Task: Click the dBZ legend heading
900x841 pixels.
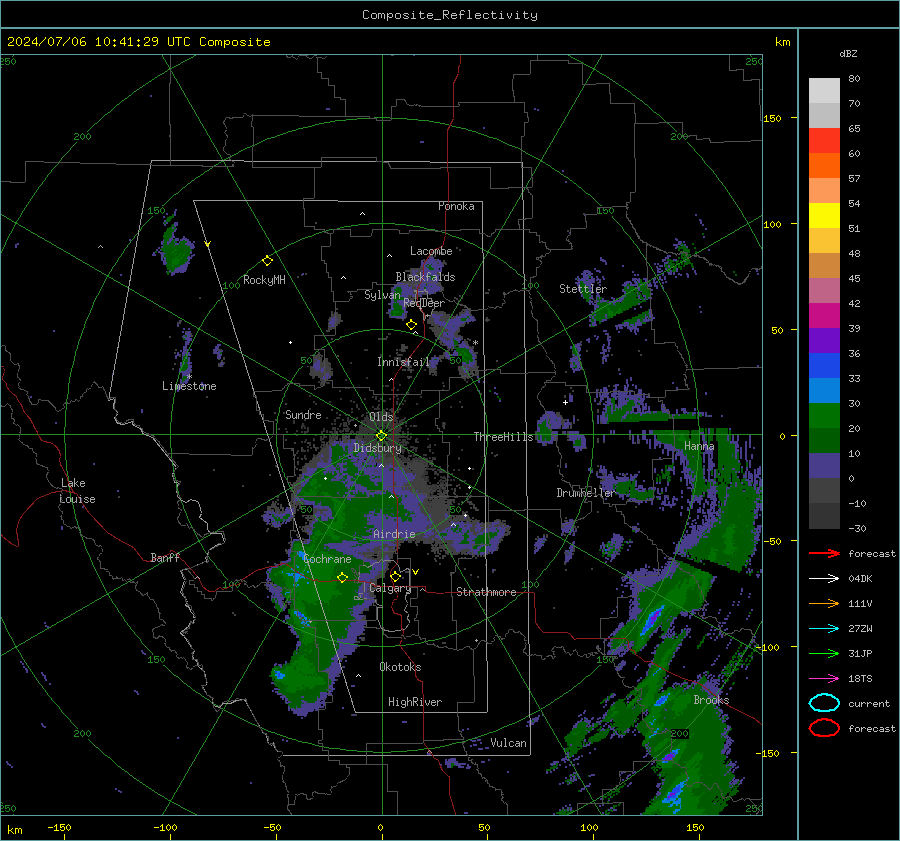Action: click(x=848, y=54)
